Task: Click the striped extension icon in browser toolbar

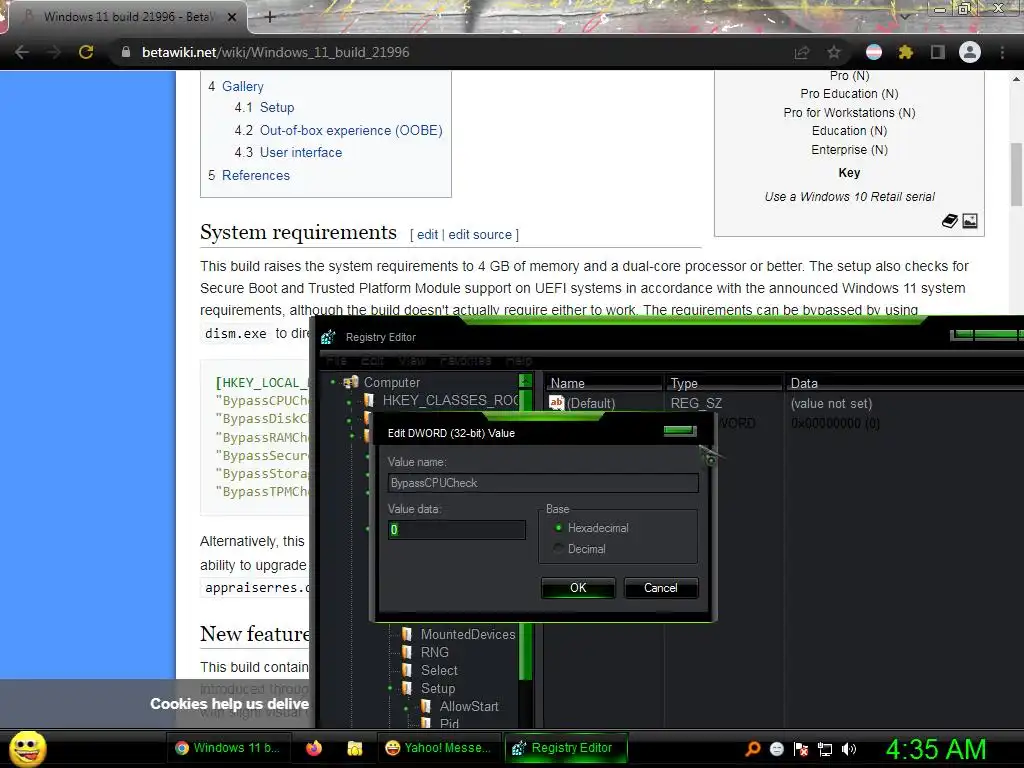Action: [x=874, y=52]
